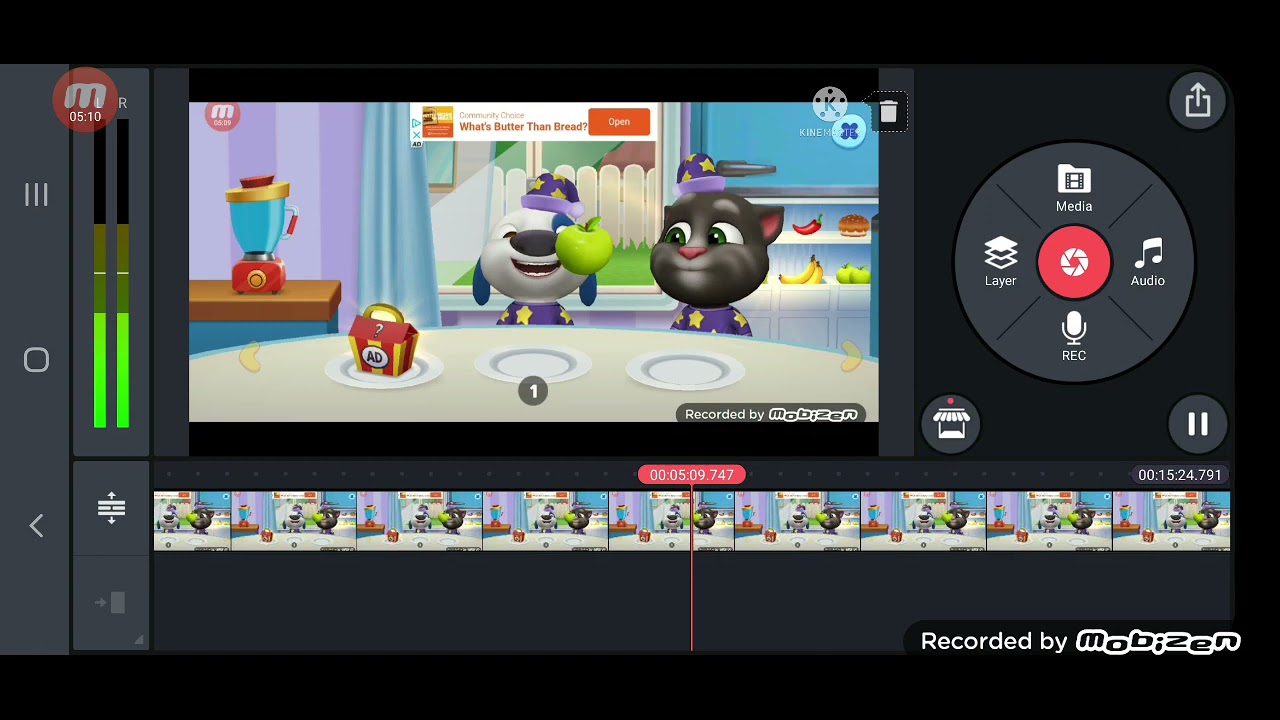The width and height of the screenshot is (1280, 720).
Task: Tap the bananas on the fridge shelf
Action: pos(801,270)
